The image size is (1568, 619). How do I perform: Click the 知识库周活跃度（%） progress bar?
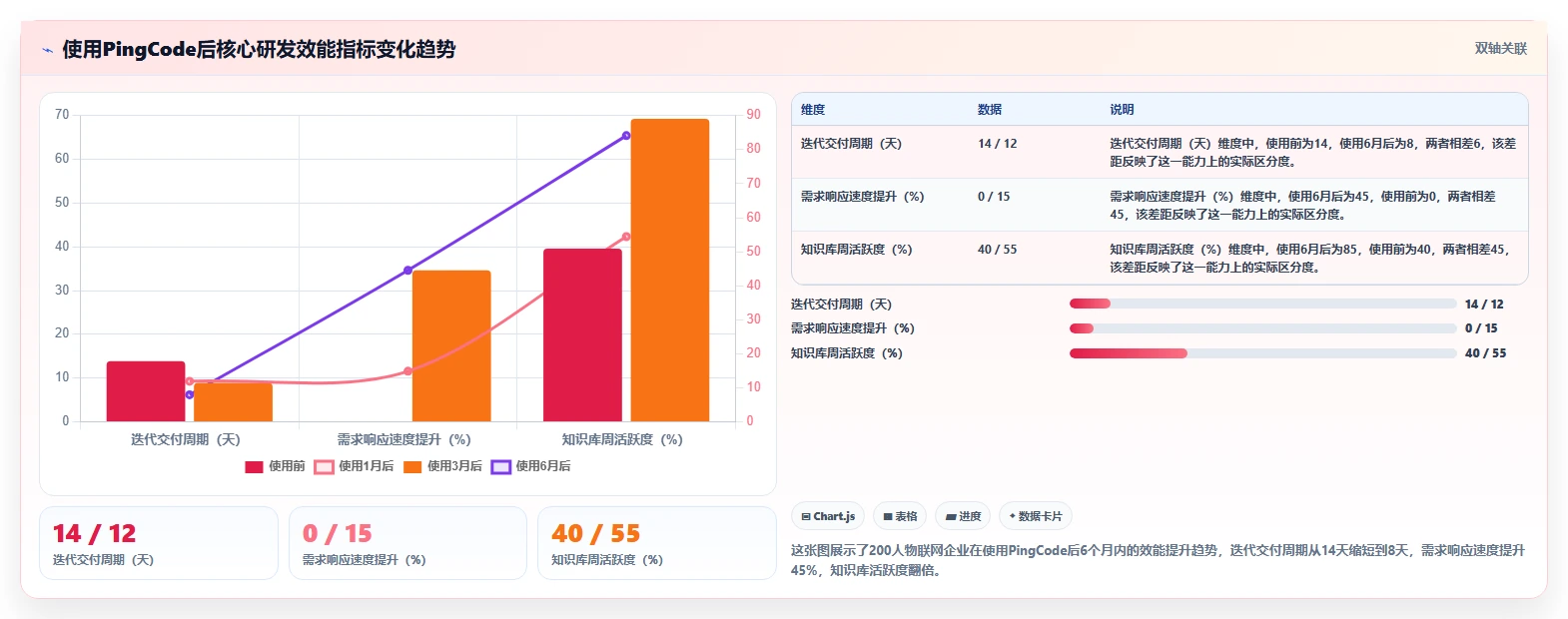coord(1262,352)
